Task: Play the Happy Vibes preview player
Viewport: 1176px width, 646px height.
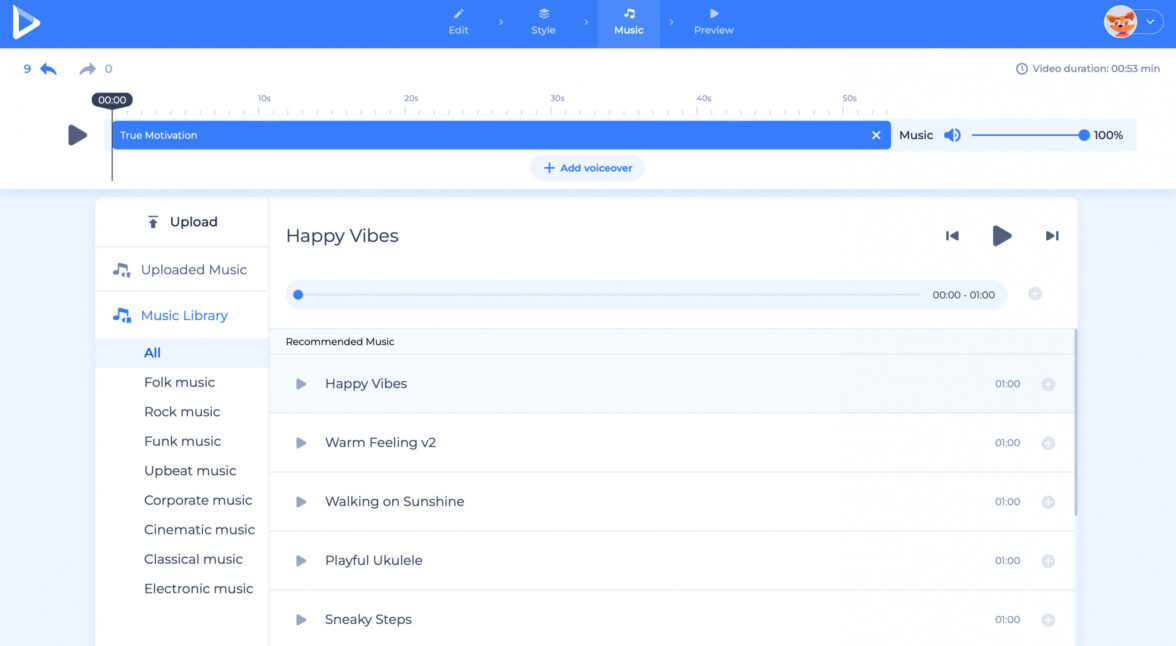Action: 1001,236
